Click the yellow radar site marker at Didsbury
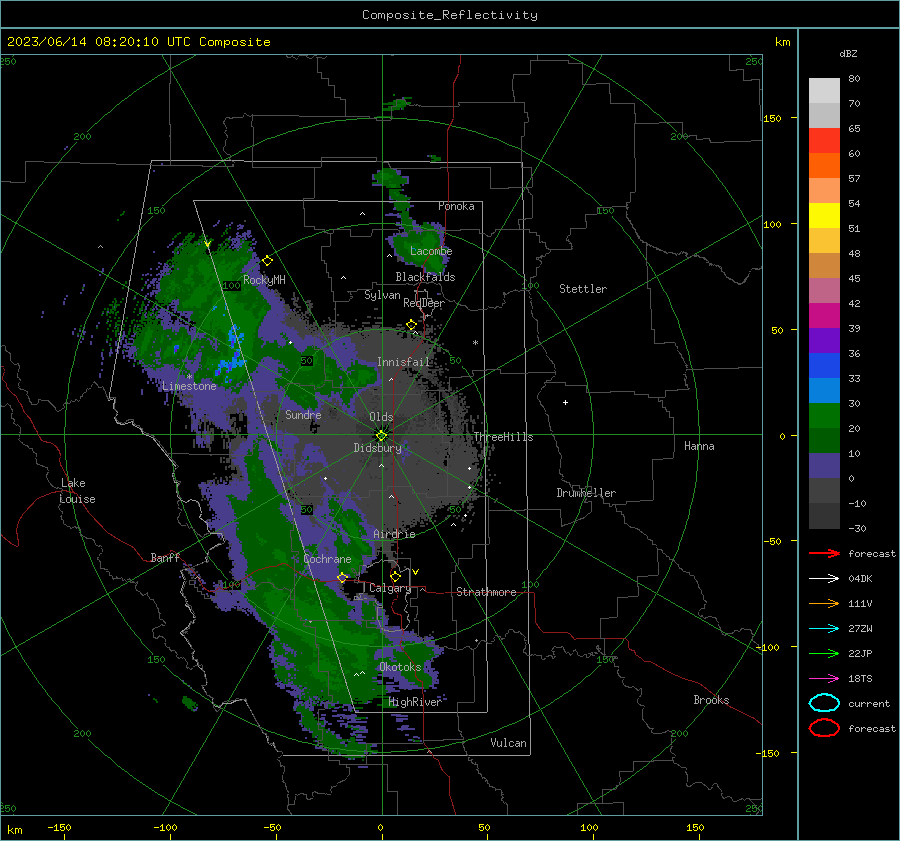This screenshot has width=900, height=841. click(x=382, y=435)
